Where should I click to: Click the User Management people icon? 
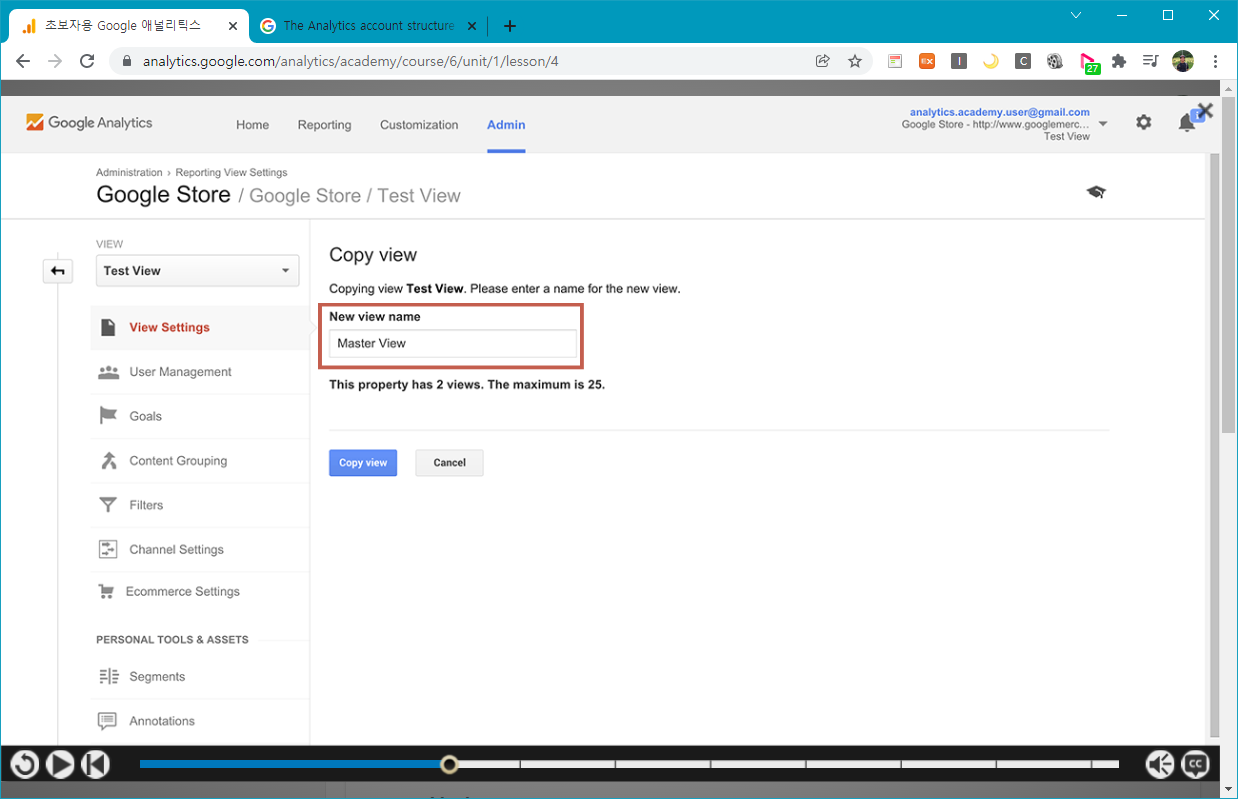point(108,372)
